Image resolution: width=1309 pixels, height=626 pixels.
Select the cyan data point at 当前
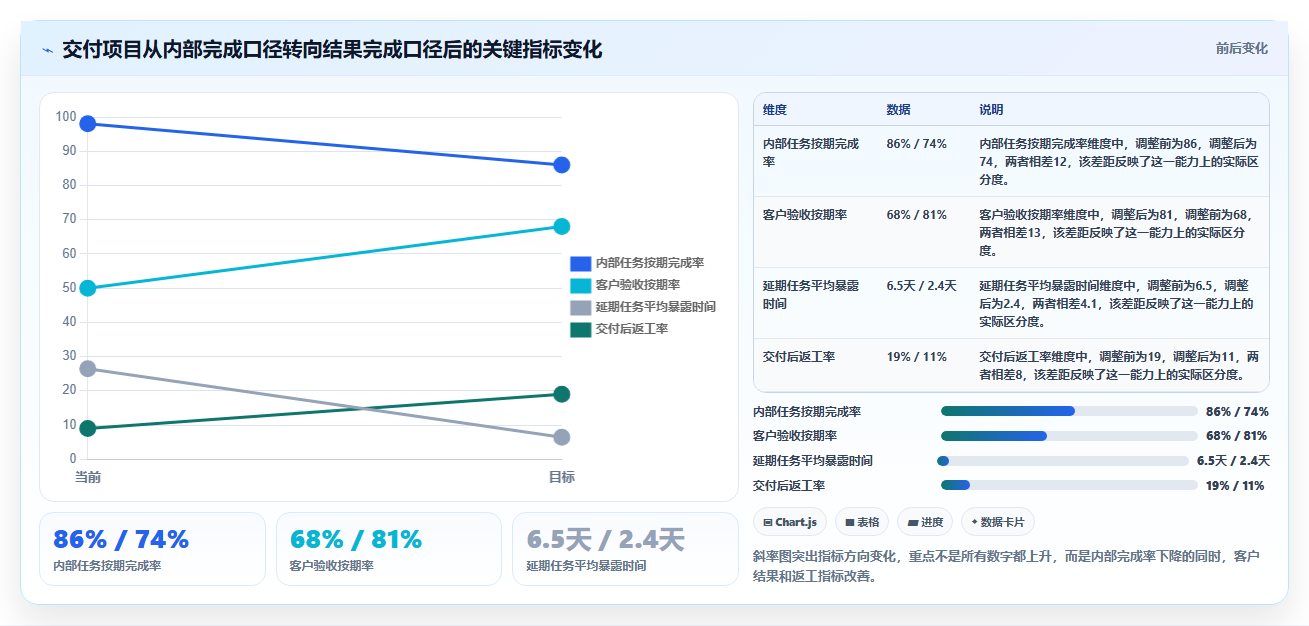tap(88, 288)
